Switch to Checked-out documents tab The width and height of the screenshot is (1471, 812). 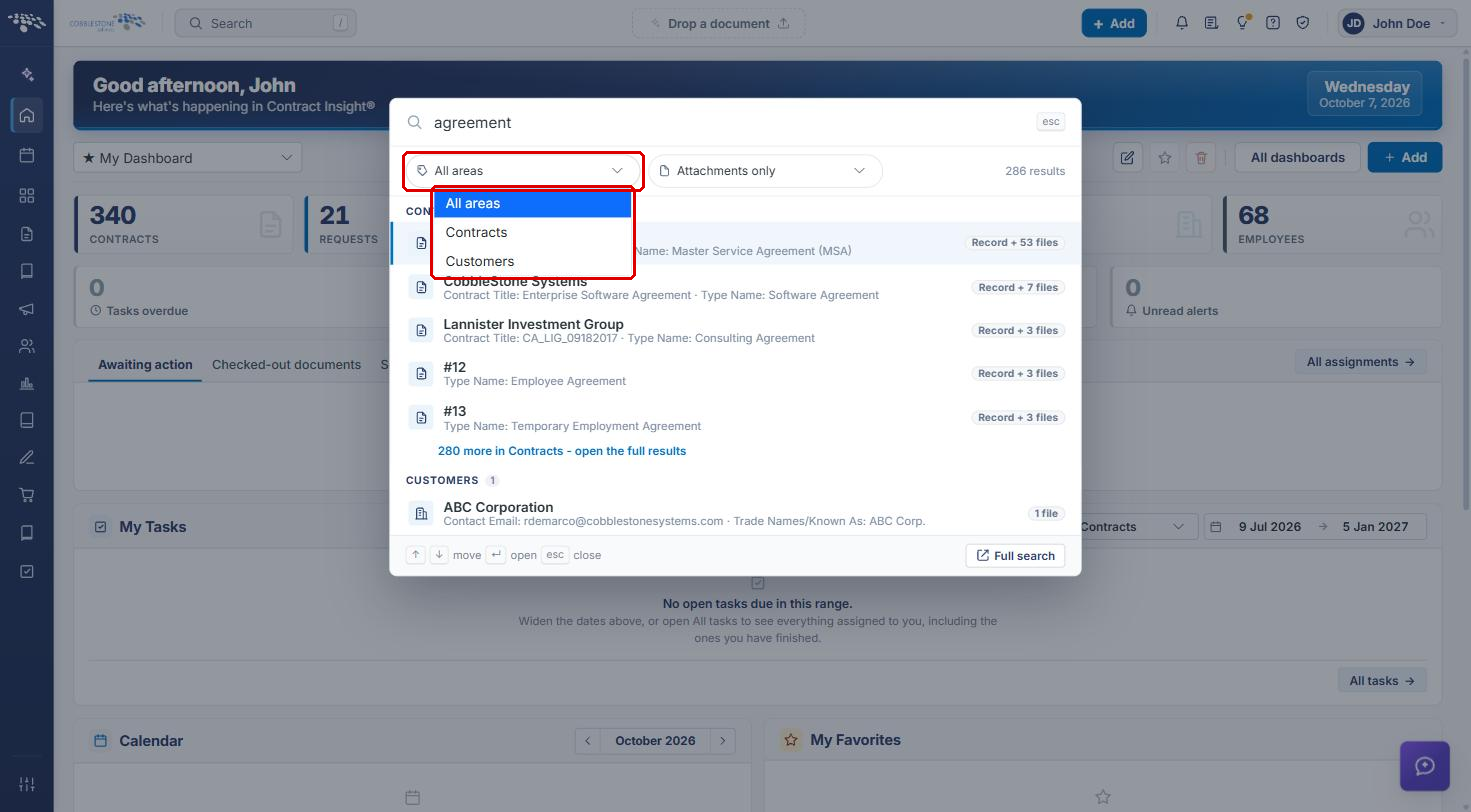coord(286,365)
